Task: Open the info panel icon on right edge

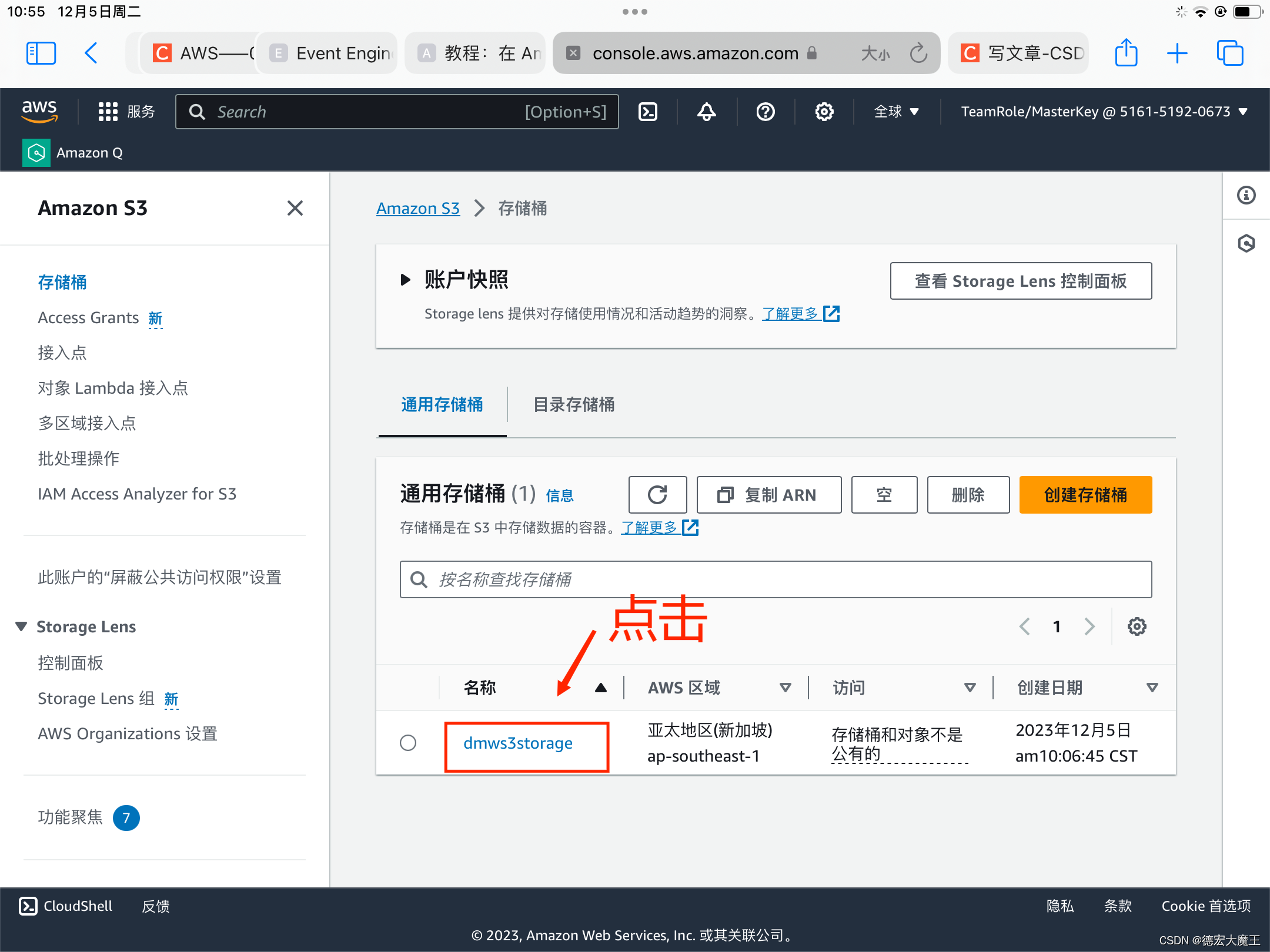Action: click(x=1246, y=195)
